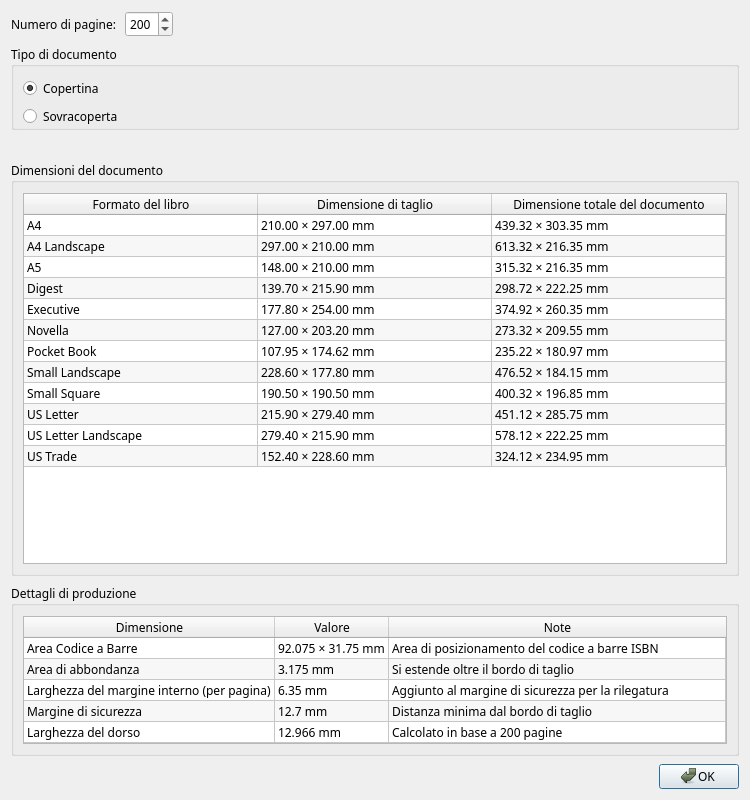750x800 pixels.
Task: Click the Numero di pagine input field
Action: [142, 24]
